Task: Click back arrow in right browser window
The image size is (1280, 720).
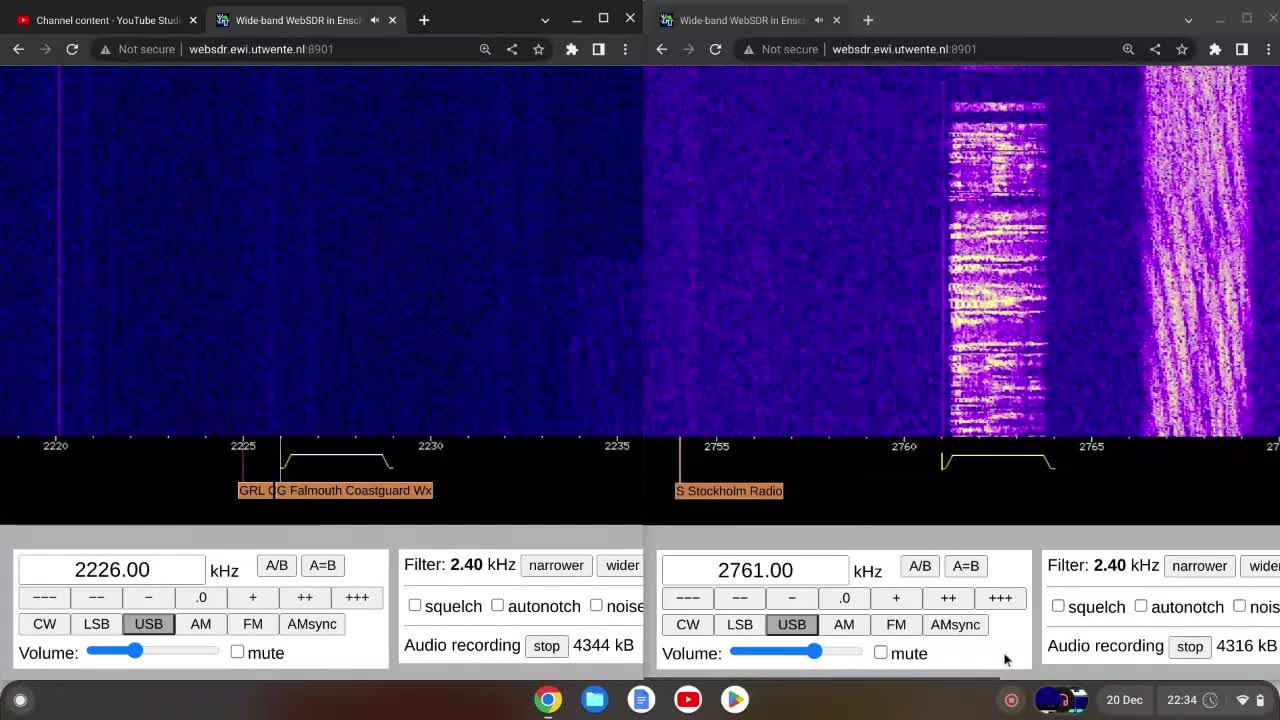Action: (661, 49)
